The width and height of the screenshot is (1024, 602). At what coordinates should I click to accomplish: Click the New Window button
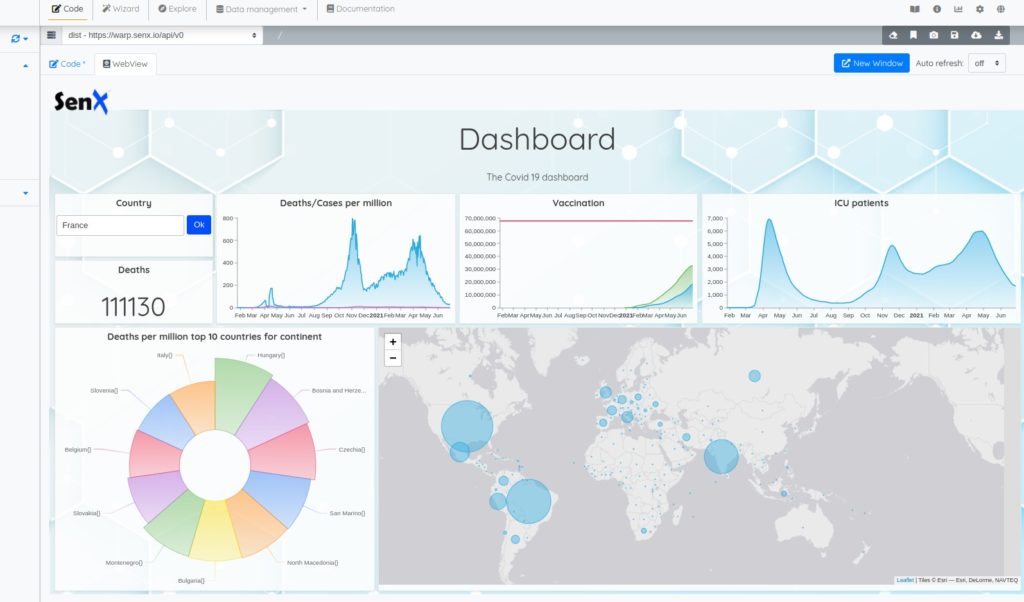(x=871, y=63)
